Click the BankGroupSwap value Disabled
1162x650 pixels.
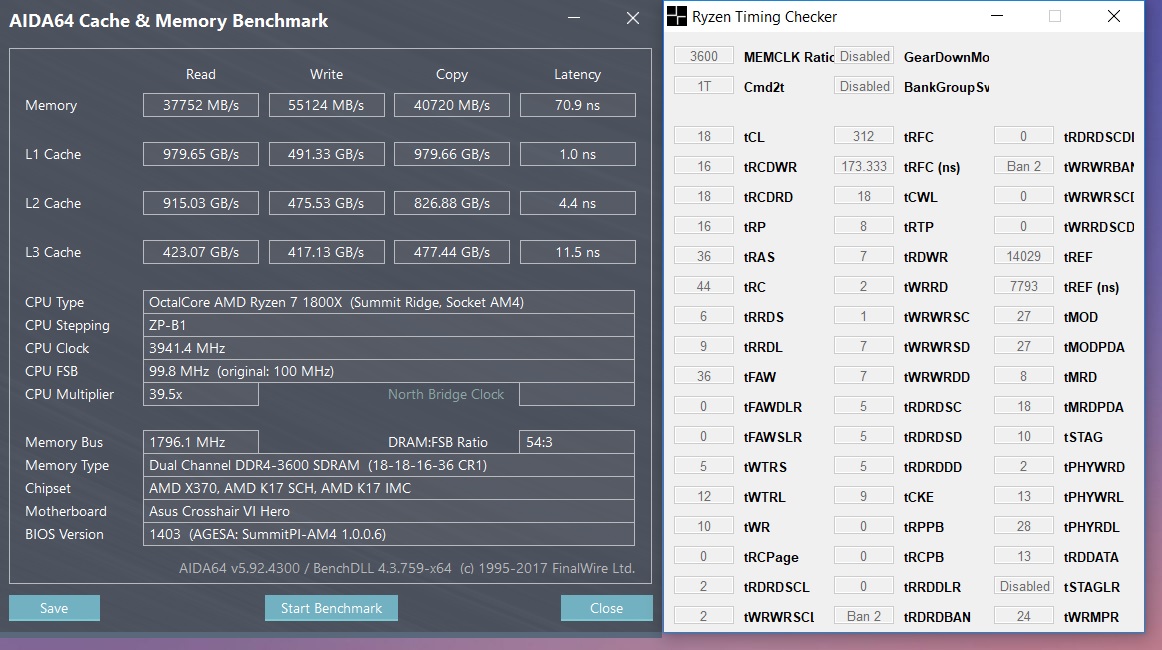[864, 86]
